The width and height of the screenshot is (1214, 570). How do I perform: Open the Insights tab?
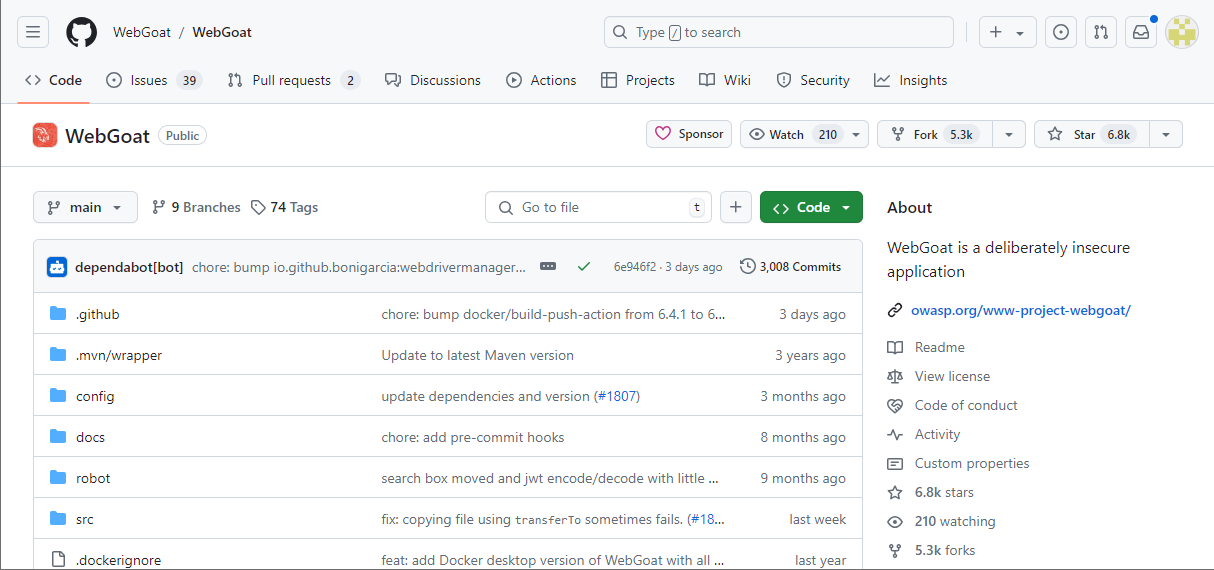point(910,80)
